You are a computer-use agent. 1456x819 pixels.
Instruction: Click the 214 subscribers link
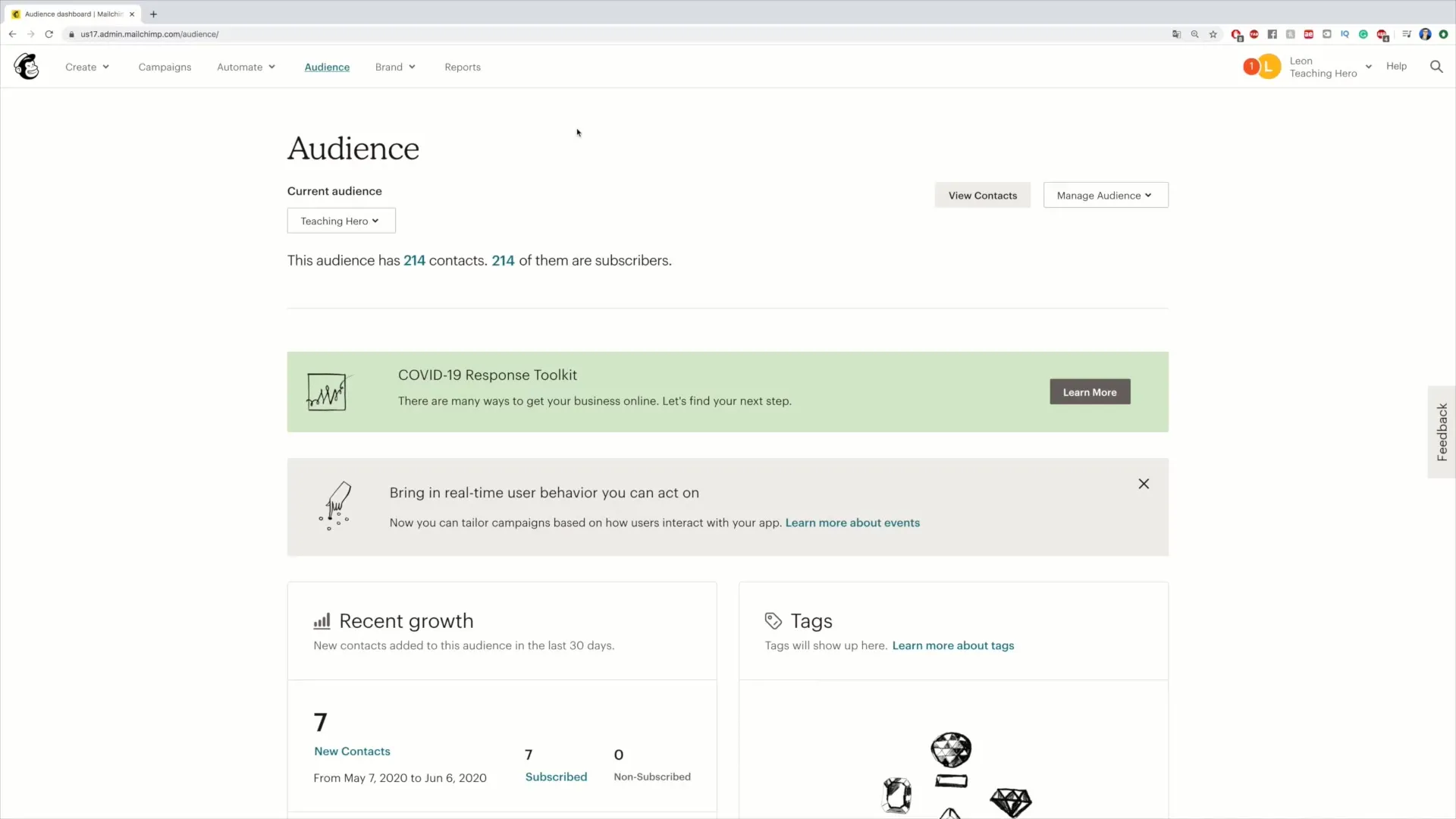503,260
